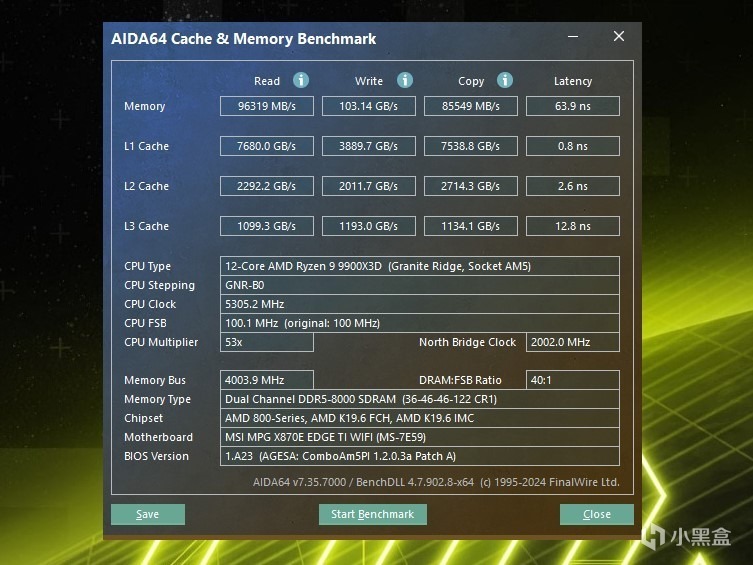753x565 pixels.
Task: Click the Memory row label
Action: [145, 106]
